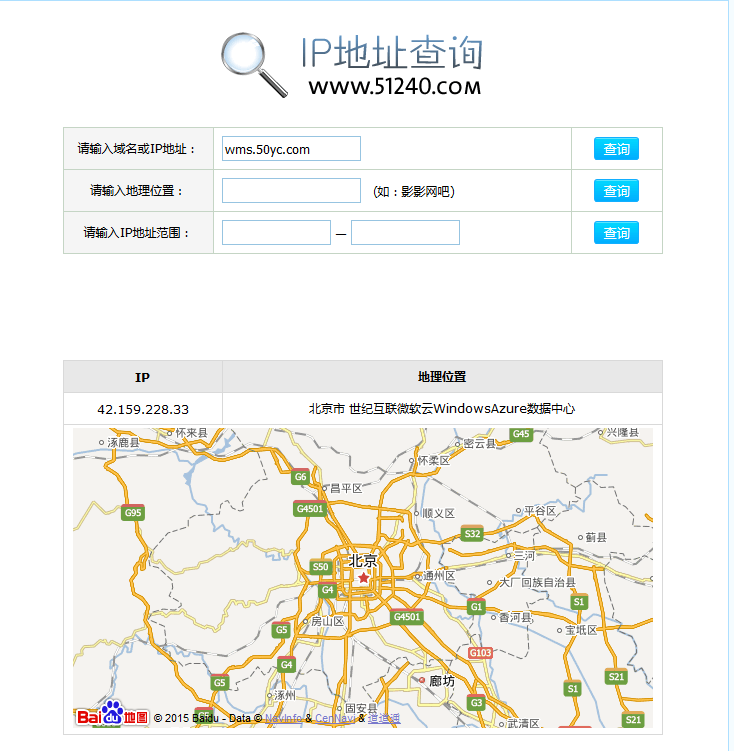Click the 请输入地理位置 label
Viewport: 734px width, 751px height.
(x=136, y=191)
